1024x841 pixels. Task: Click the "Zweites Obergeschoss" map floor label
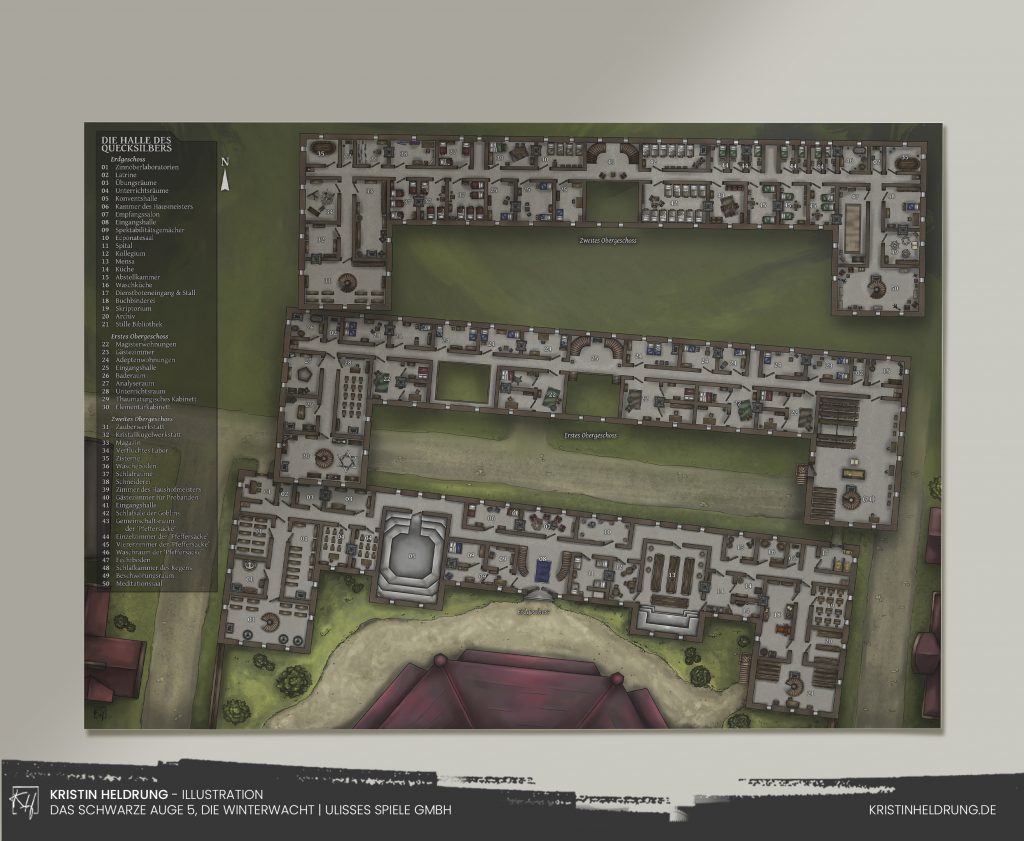point(607,240)
